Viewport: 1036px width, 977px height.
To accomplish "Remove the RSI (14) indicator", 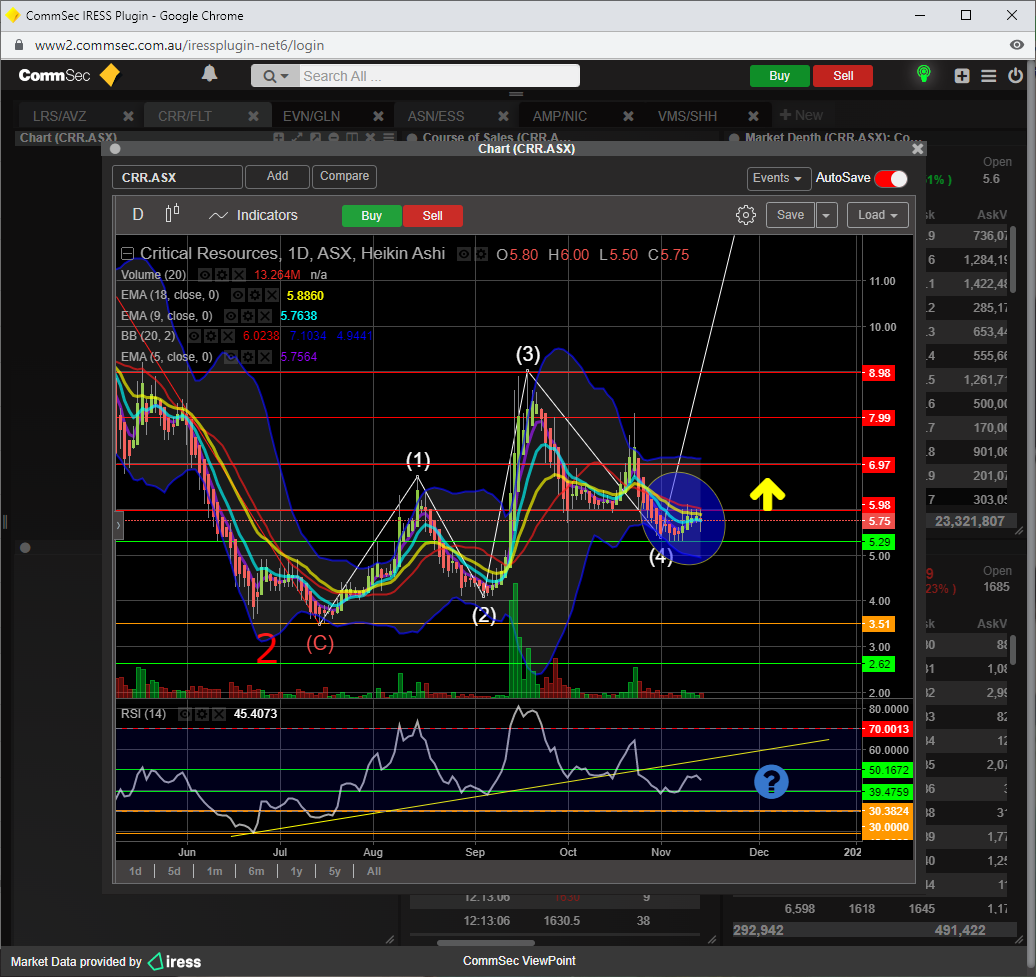I will [x=219, y=714].
